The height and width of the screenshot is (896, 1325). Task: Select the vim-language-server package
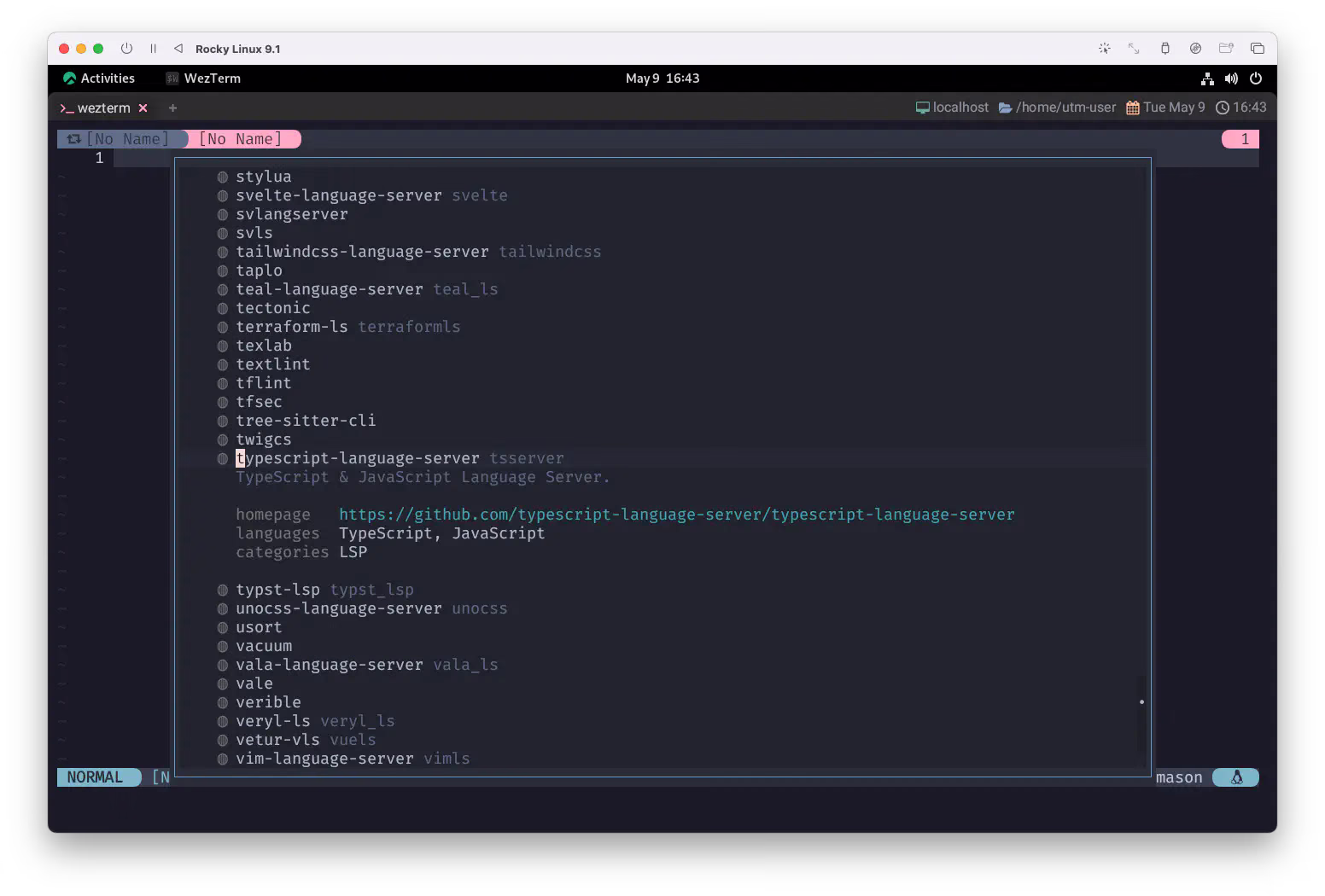(324, 759)
